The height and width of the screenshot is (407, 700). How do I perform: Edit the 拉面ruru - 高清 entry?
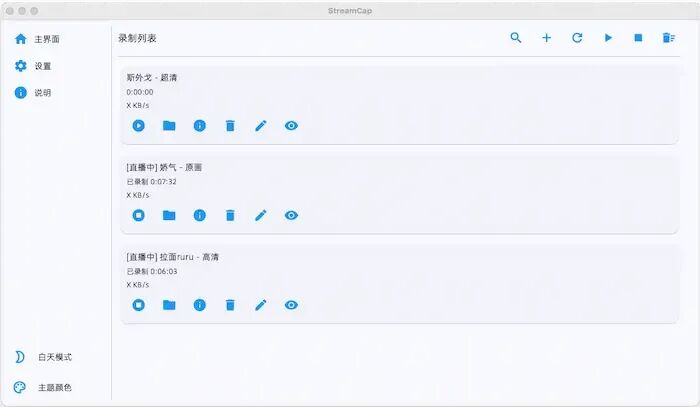pyautogui.click(x=261, y=305)
